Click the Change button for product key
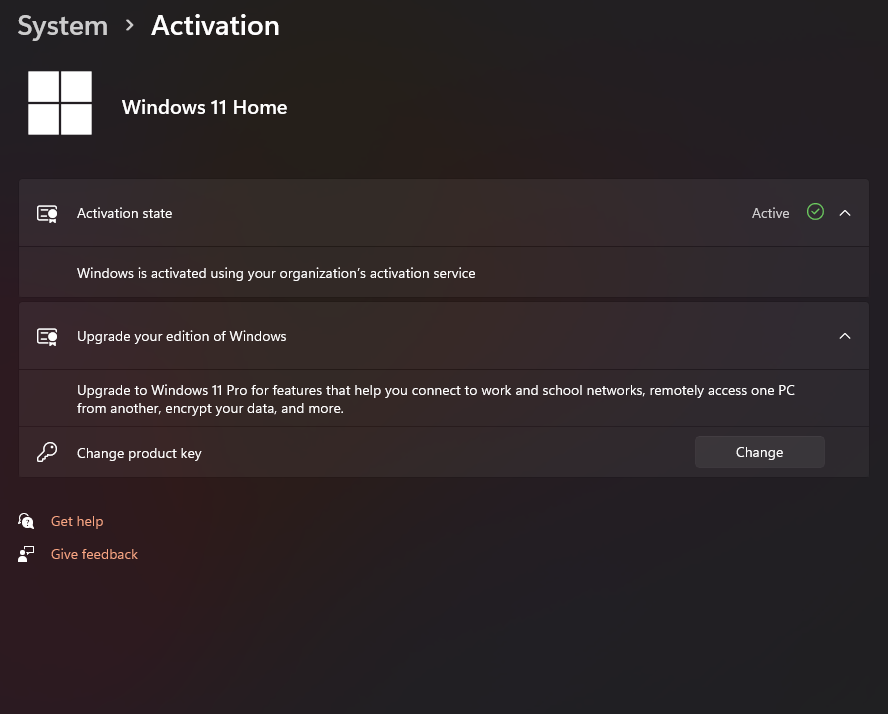Image resolution: width=888 pixels, height=714 pixels. tap(759, 452)
